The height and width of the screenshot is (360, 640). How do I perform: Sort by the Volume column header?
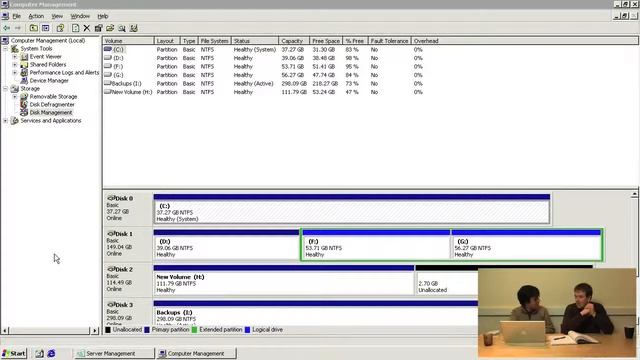(128, 41)
